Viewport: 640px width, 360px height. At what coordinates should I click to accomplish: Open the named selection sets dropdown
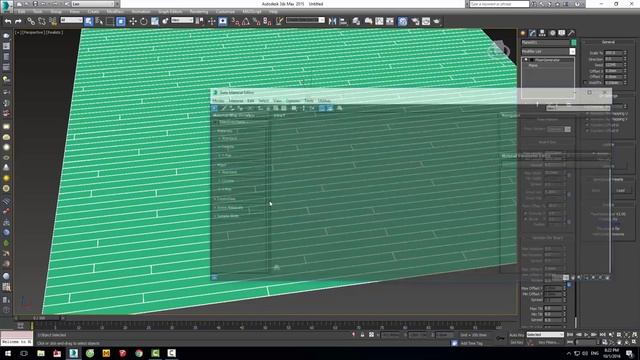click(x=305, y=20)
